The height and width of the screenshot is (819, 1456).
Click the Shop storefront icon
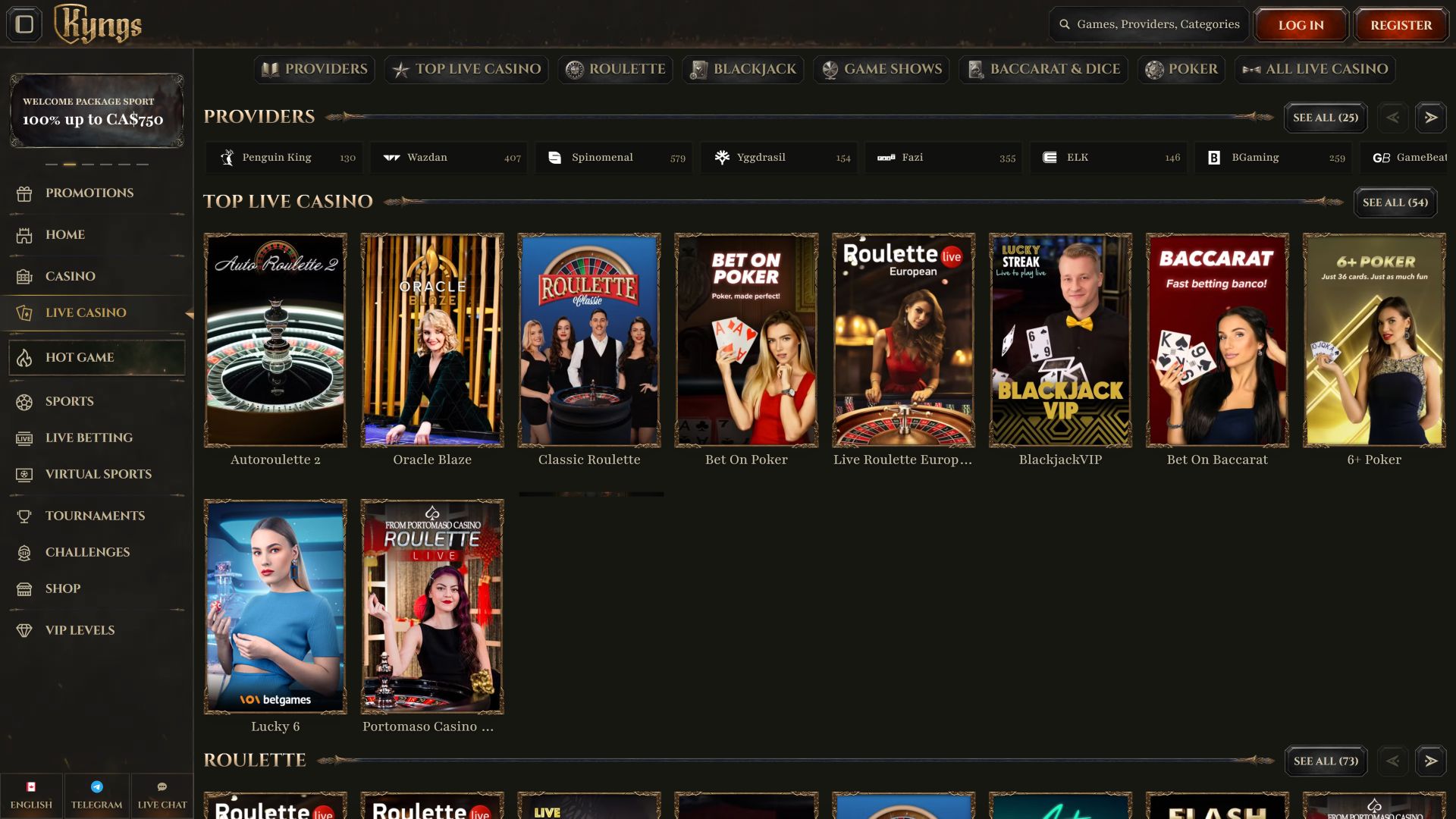tap(24, 589)
